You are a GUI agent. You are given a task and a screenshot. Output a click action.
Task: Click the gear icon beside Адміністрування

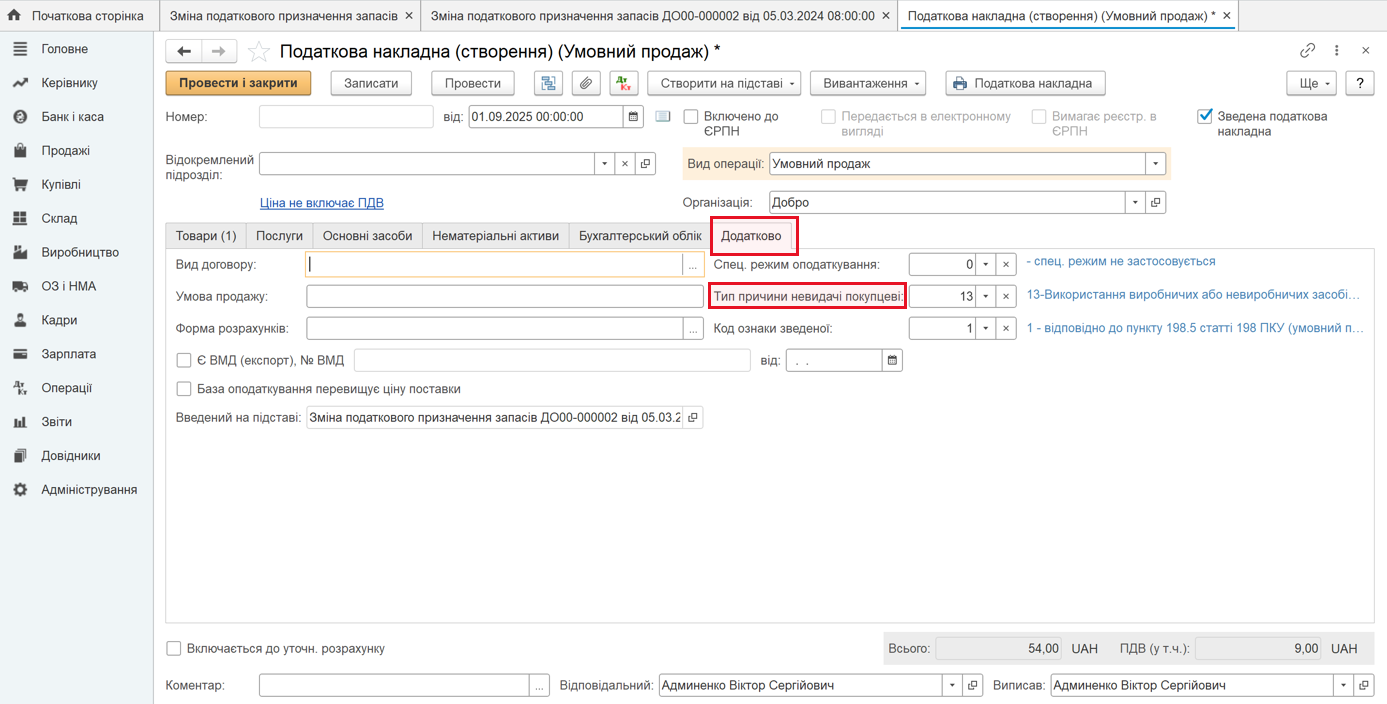pyautogui.click(x=20, y=490)
